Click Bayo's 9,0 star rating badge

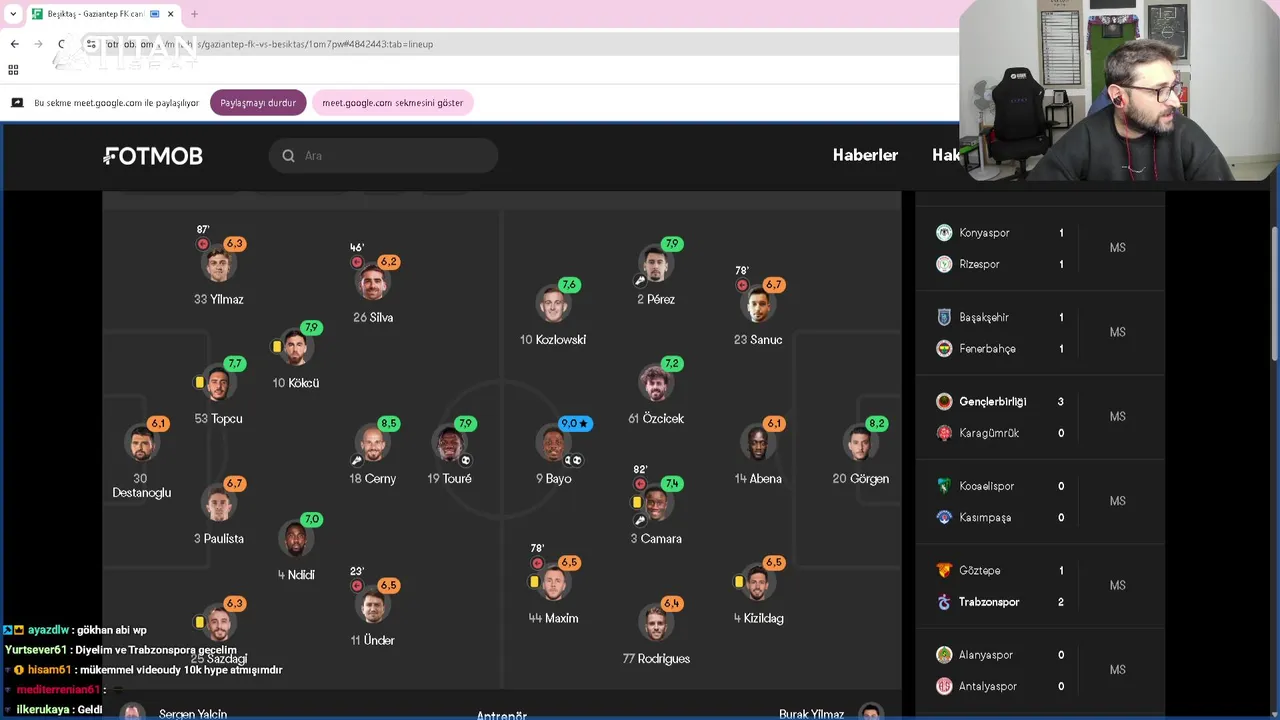pos(575,424)
